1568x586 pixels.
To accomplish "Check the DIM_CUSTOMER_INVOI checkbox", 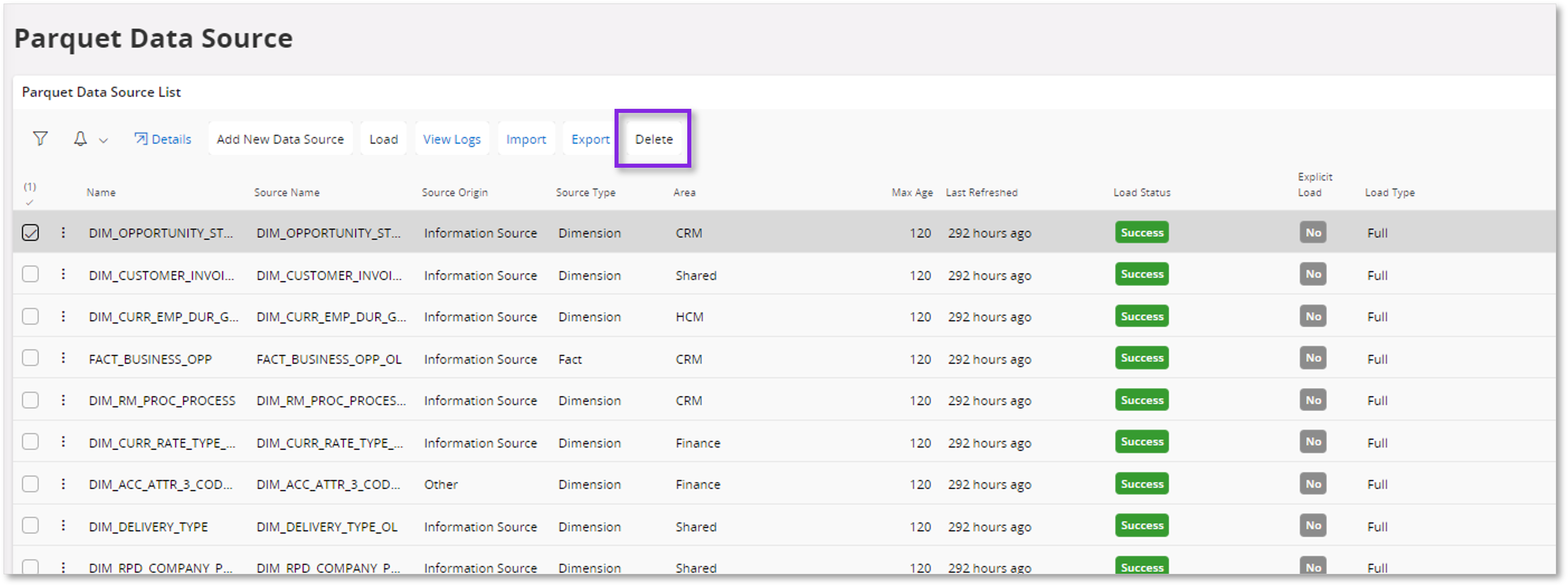I will (x=30, y=274).
